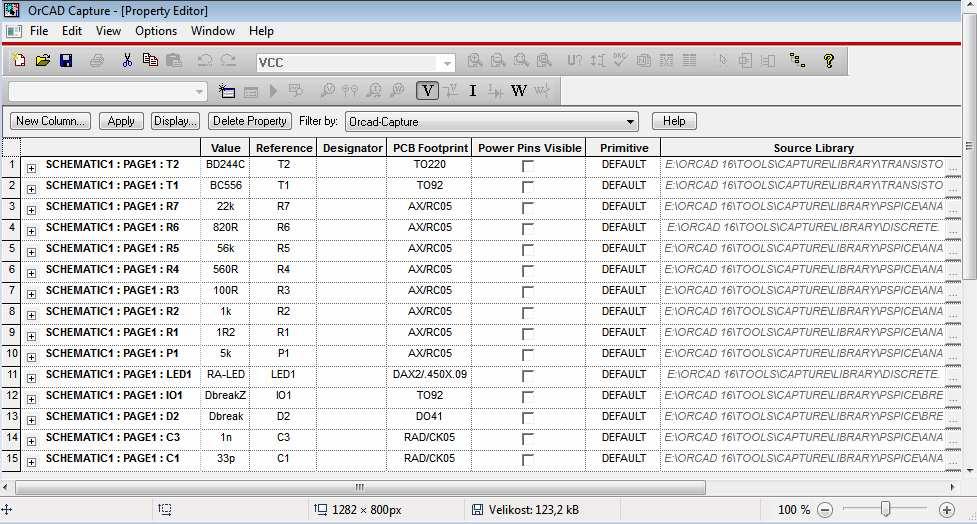Open the Help menu
The width and height of the screenshot is (977, 524).
[x=261, y=31]
